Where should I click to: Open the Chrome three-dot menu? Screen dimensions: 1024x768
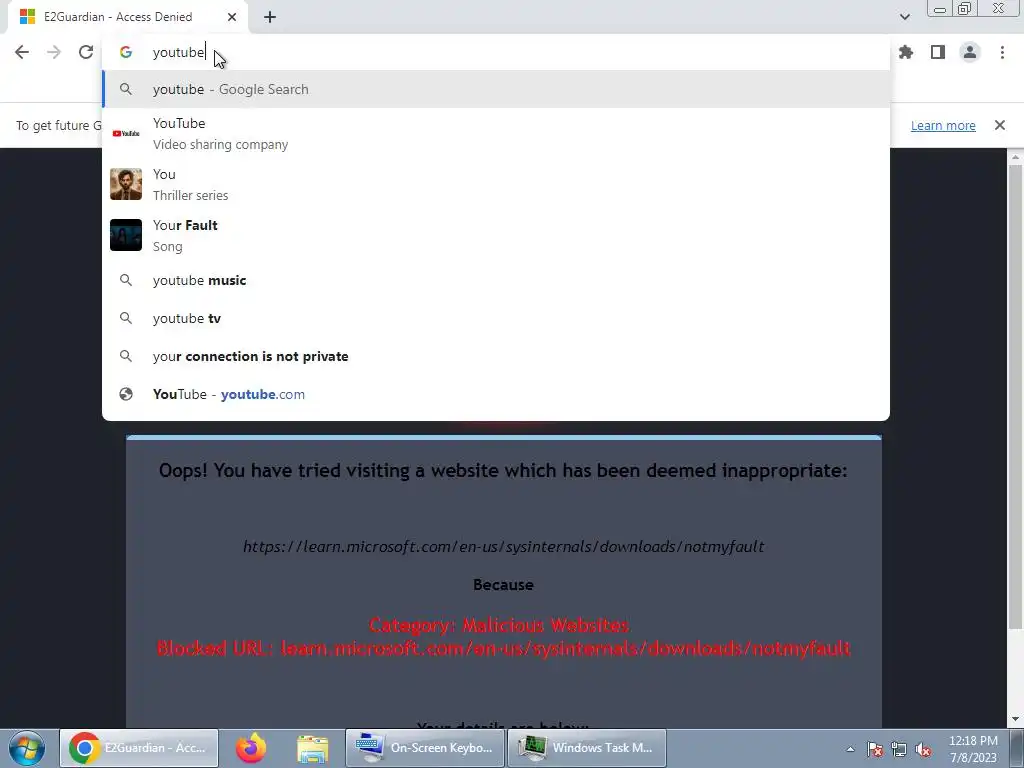coord(1002,52)
